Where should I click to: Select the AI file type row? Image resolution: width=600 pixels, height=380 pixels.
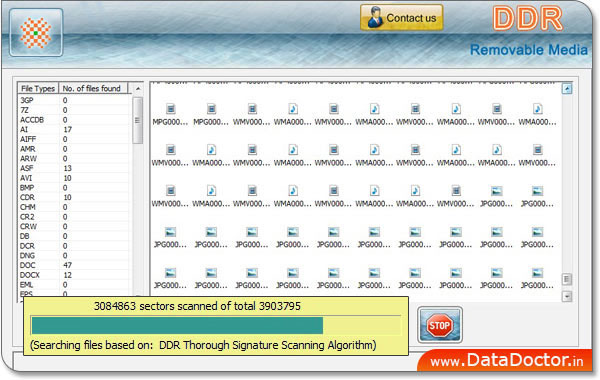[74, 129]
